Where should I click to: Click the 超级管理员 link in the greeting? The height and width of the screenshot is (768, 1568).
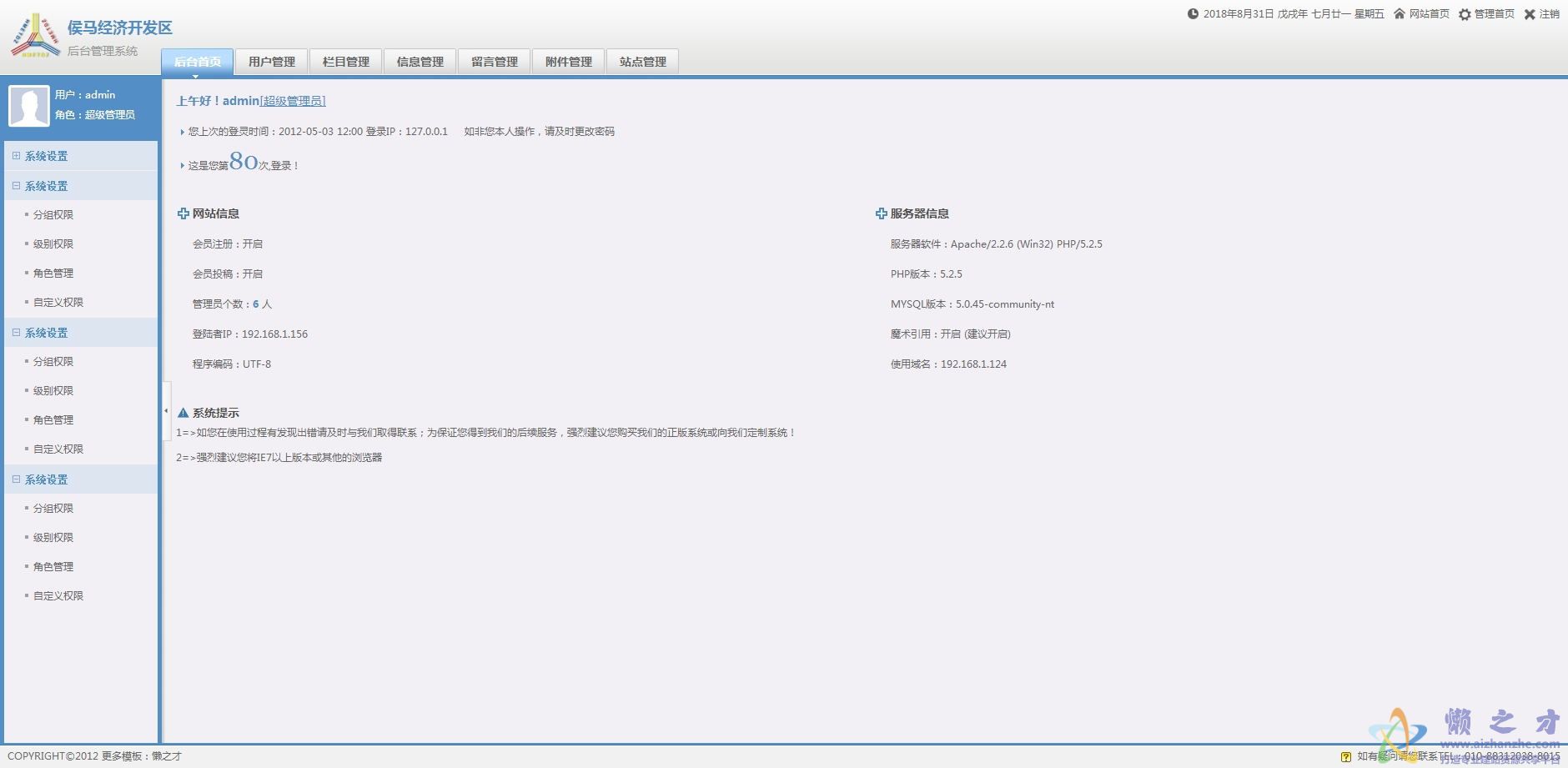click(x=293, y=101)
